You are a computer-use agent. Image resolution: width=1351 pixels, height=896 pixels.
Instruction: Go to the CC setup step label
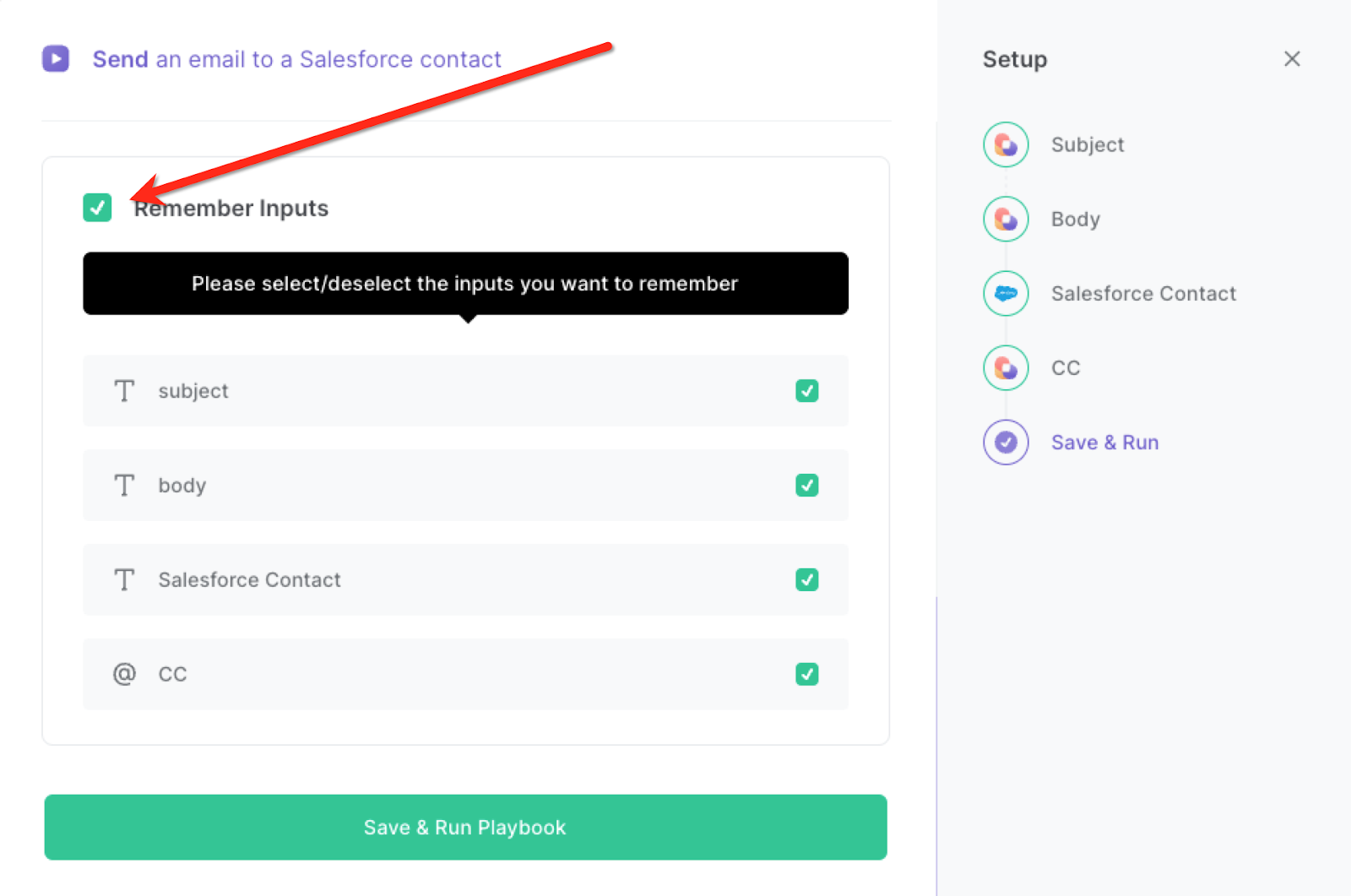[1066, 368]
